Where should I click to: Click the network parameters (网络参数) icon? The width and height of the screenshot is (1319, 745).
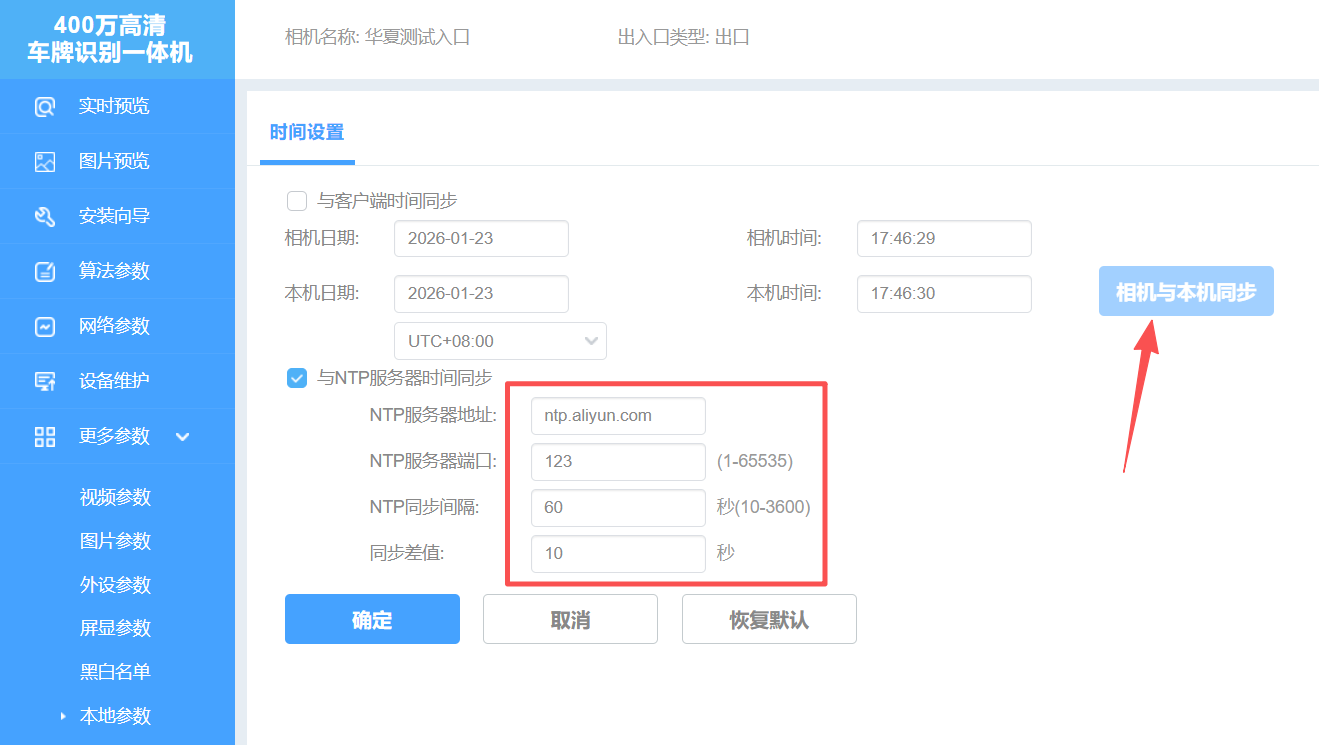(45, 327)
